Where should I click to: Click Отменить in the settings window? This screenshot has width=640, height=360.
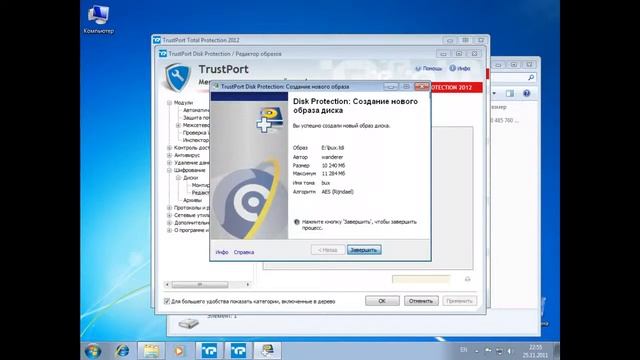[421, 301]
